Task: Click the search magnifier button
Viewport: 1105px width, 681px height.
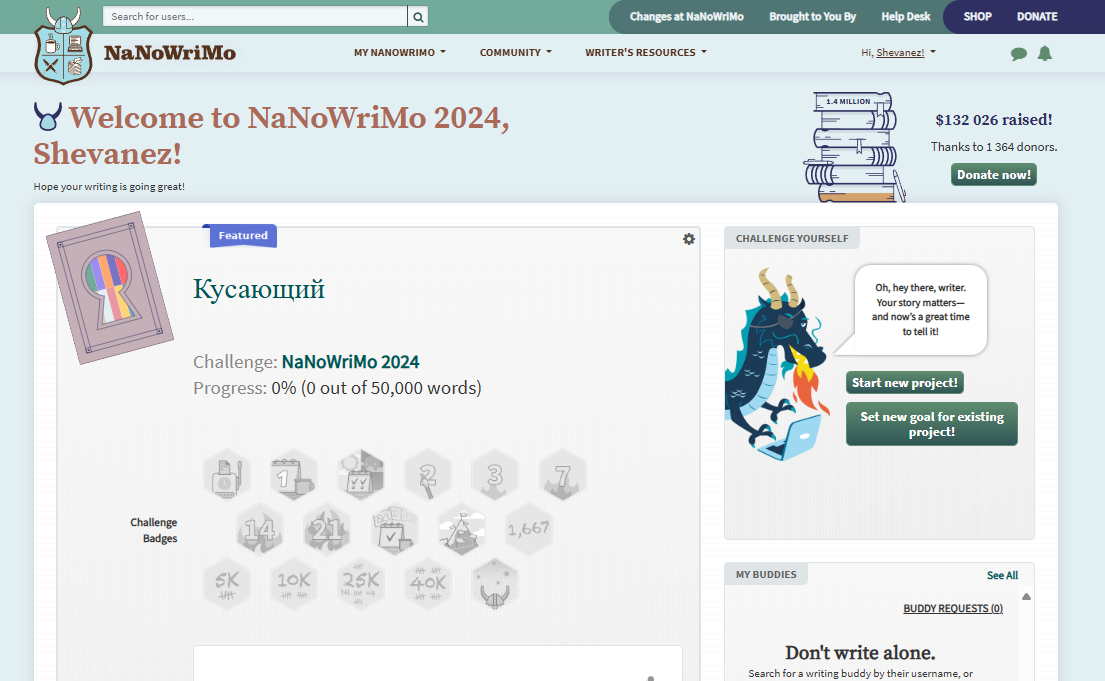Action: [418, 16]
